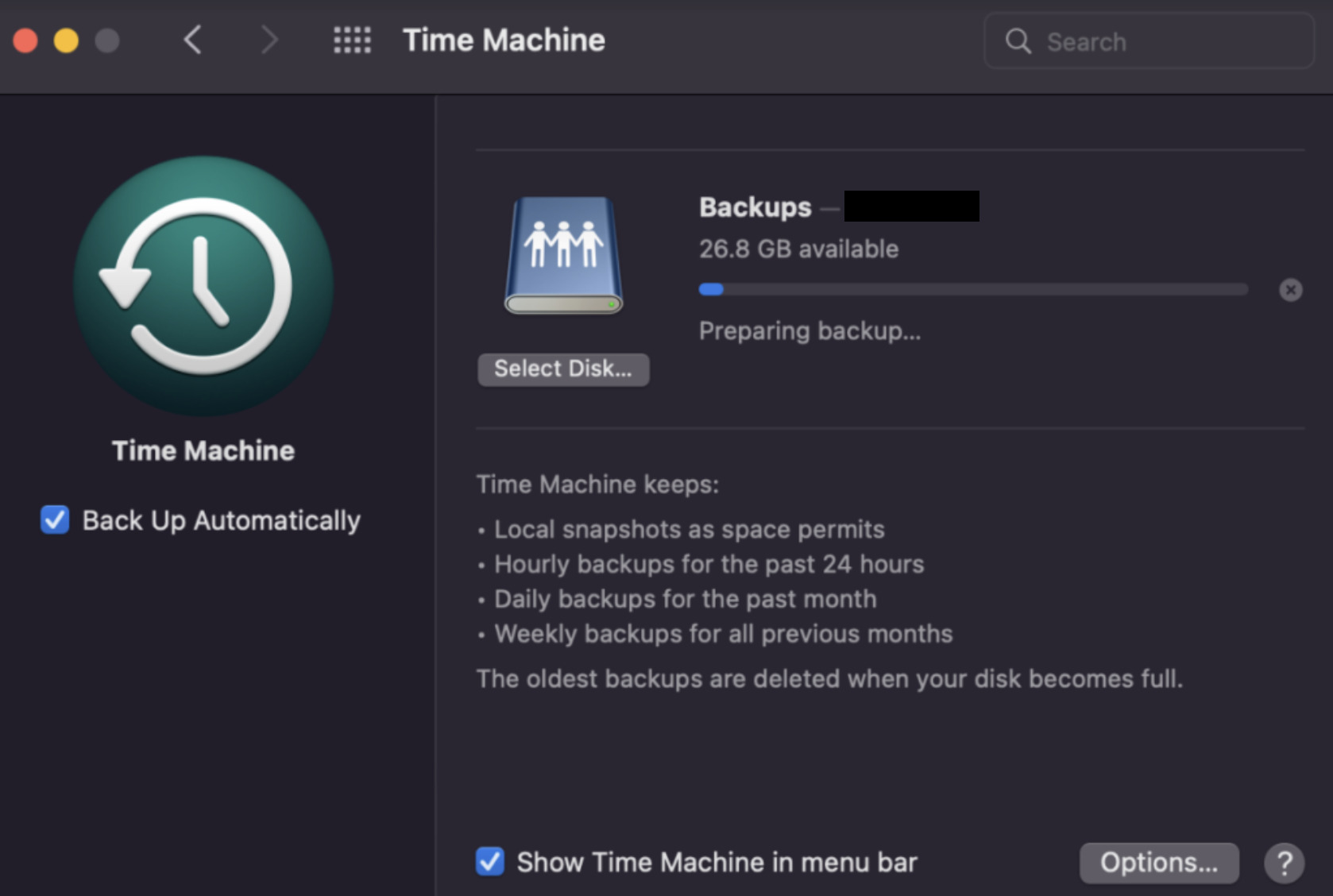This screenshot has height=896, width=1333.
Task: Click the magnifying glass in the search field
Action: (1018, 41)
